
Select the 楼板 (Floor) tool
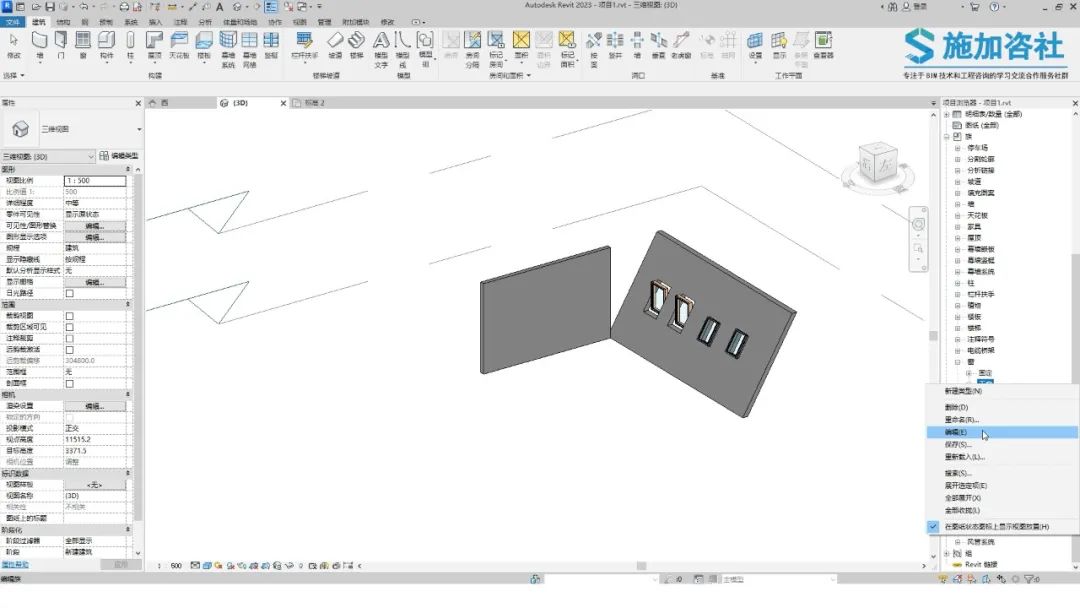coord(204,45)
